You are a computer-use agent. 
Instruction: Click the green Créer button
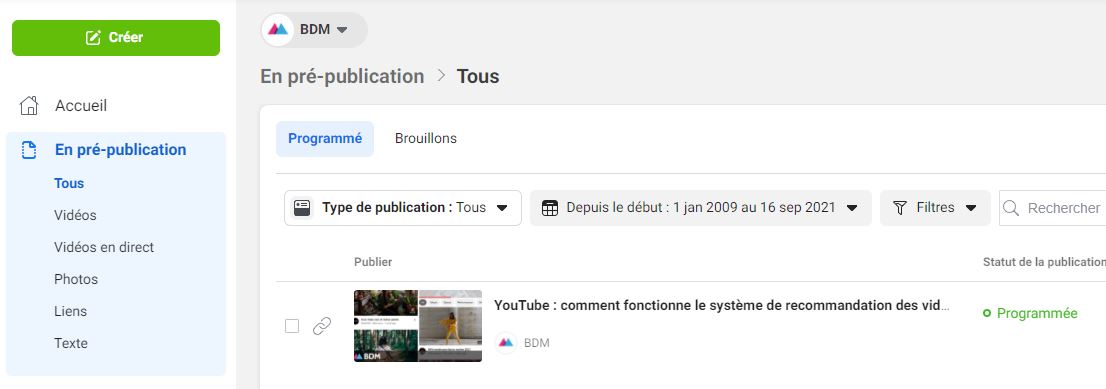click(116, 37)
